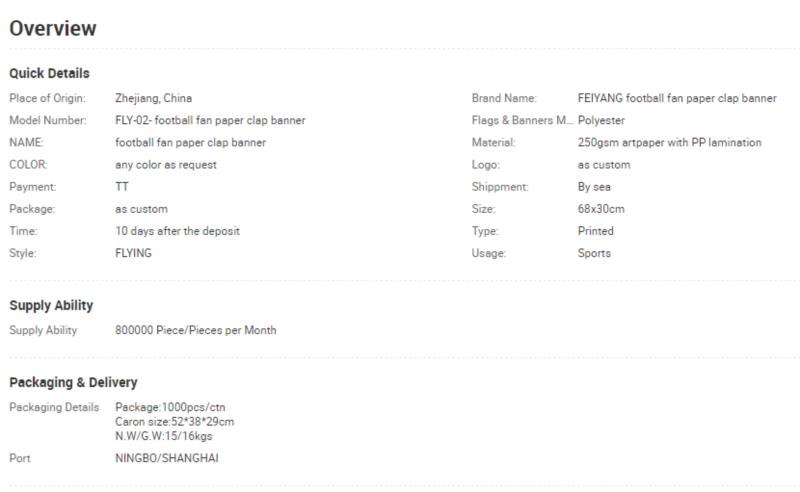The height and width of the screenshot is (492, 800).
Task: Click the NINGBO/SHANGHAI port value
Action: pyautogui.click(x=167, y=458)
